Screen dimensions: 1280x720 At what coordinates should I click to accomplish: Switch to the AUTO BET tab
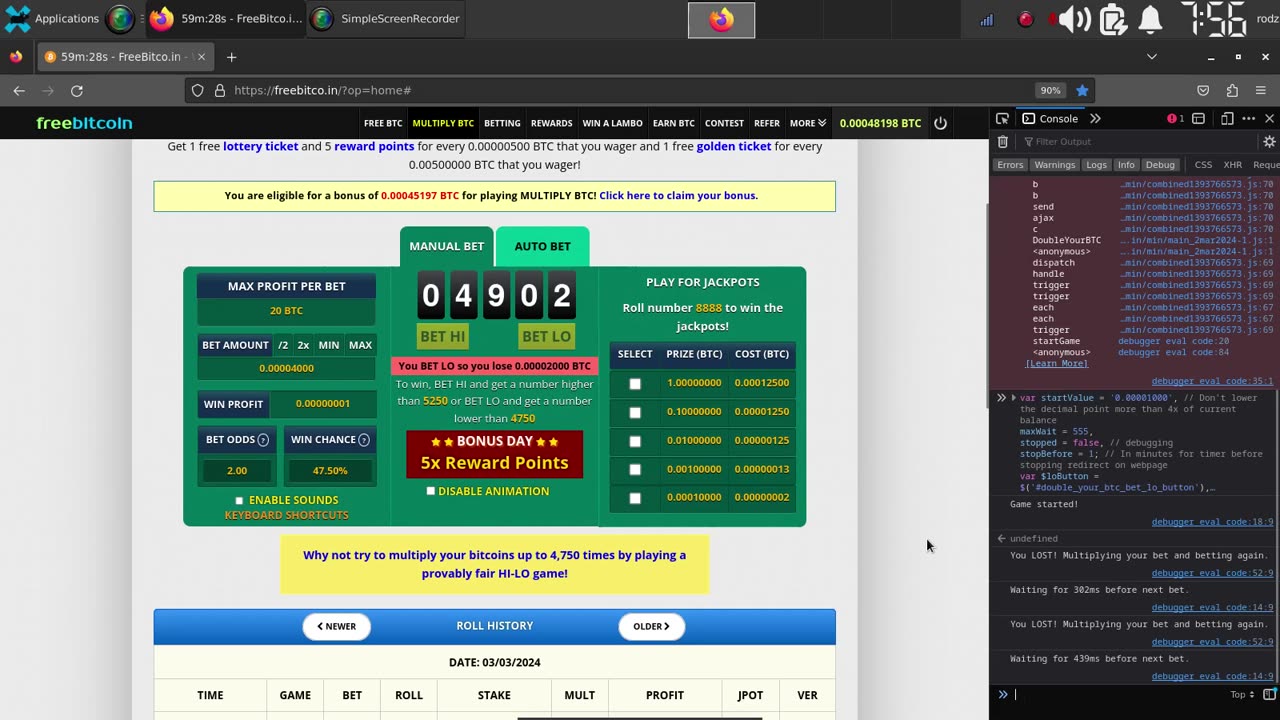[543, 246]
